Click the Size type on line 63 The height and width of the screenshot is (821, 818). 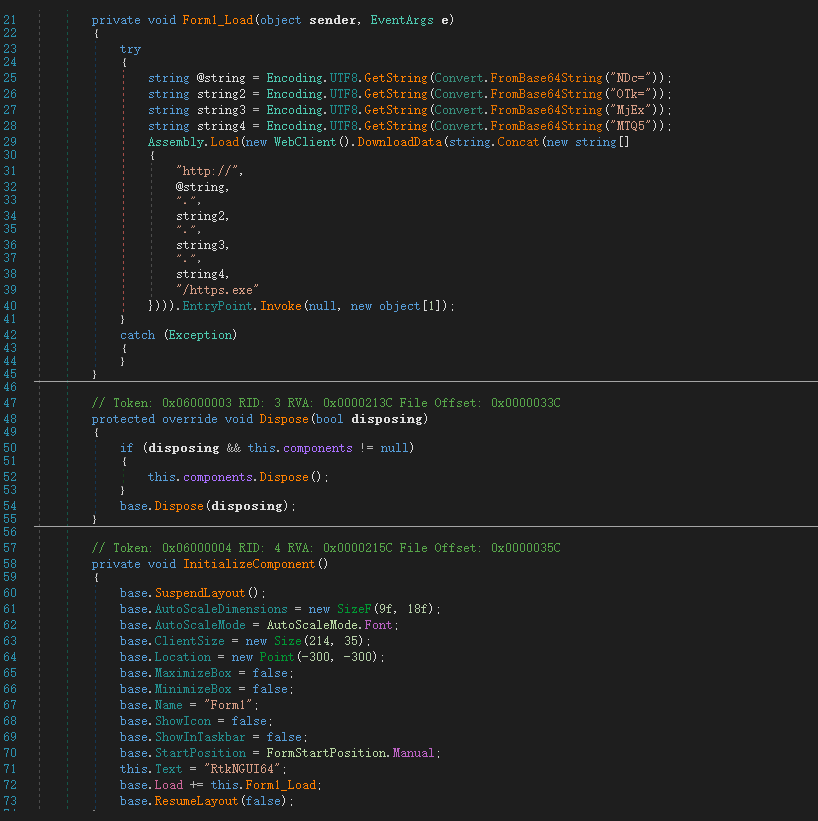click(288, 641)
